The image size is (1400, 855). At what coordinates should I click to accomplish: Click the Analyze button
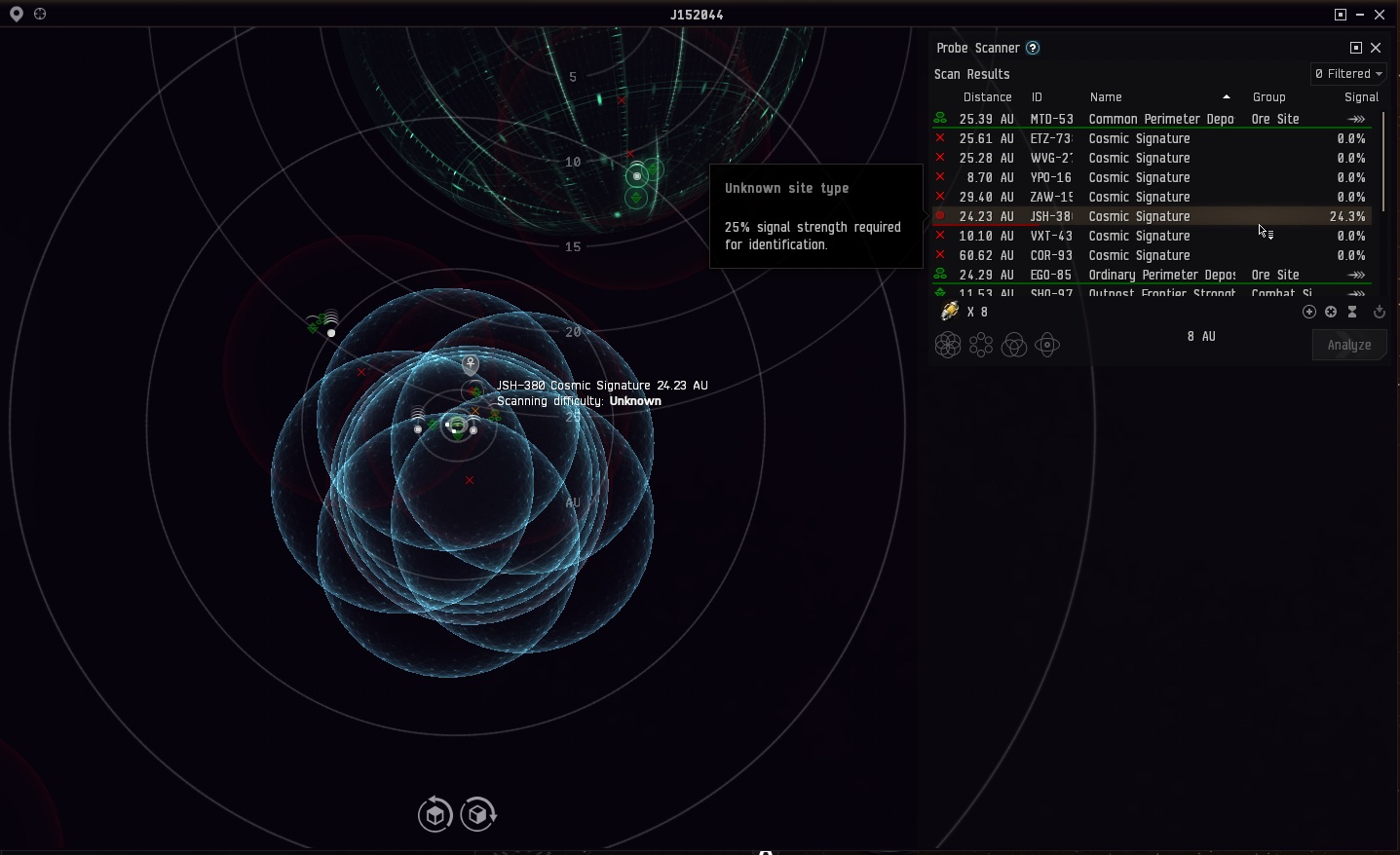click(x=1349, y=345)
